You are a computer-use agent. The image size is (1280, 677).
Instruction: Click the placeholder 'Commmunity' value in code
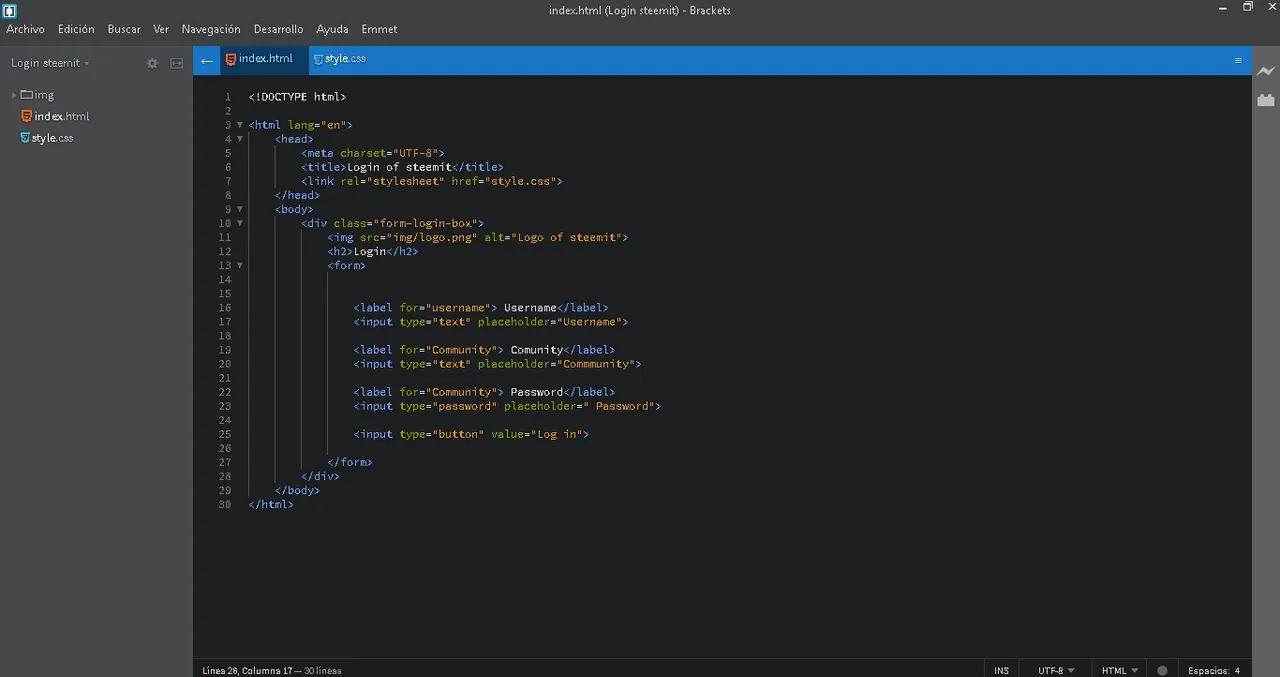(599, 364)
